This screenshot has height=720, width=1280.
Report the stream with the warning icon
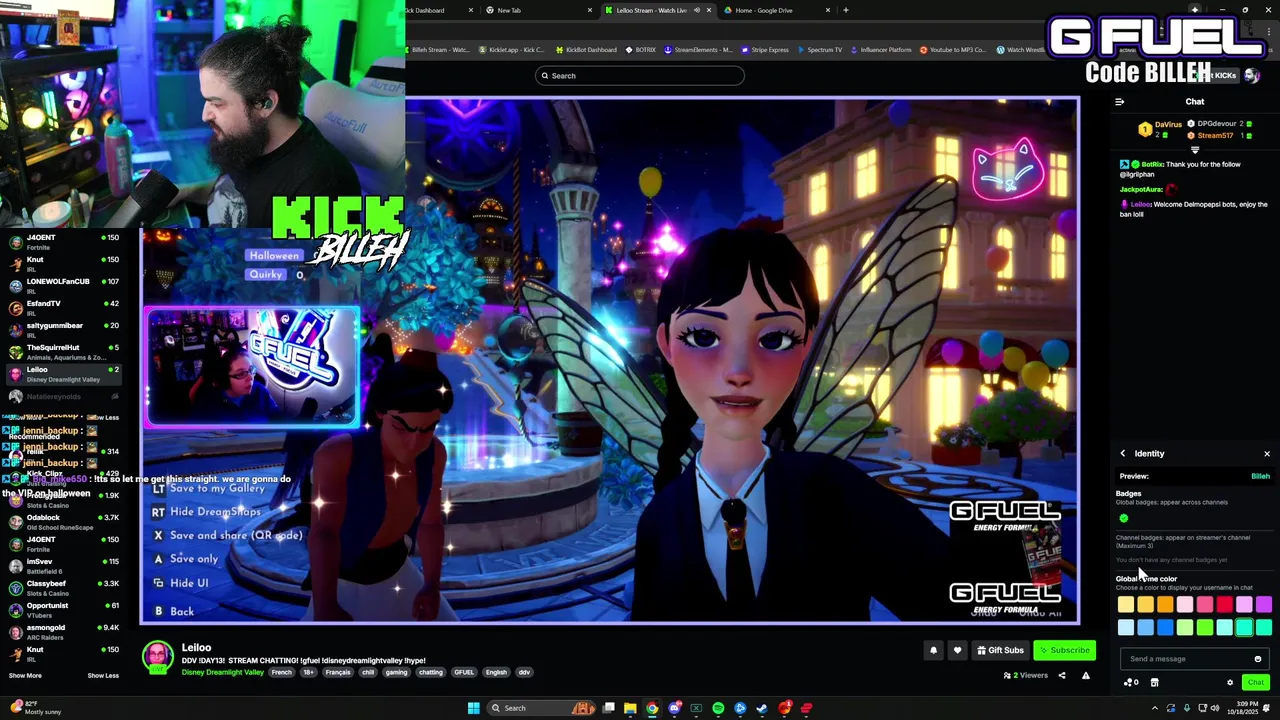1086,675
